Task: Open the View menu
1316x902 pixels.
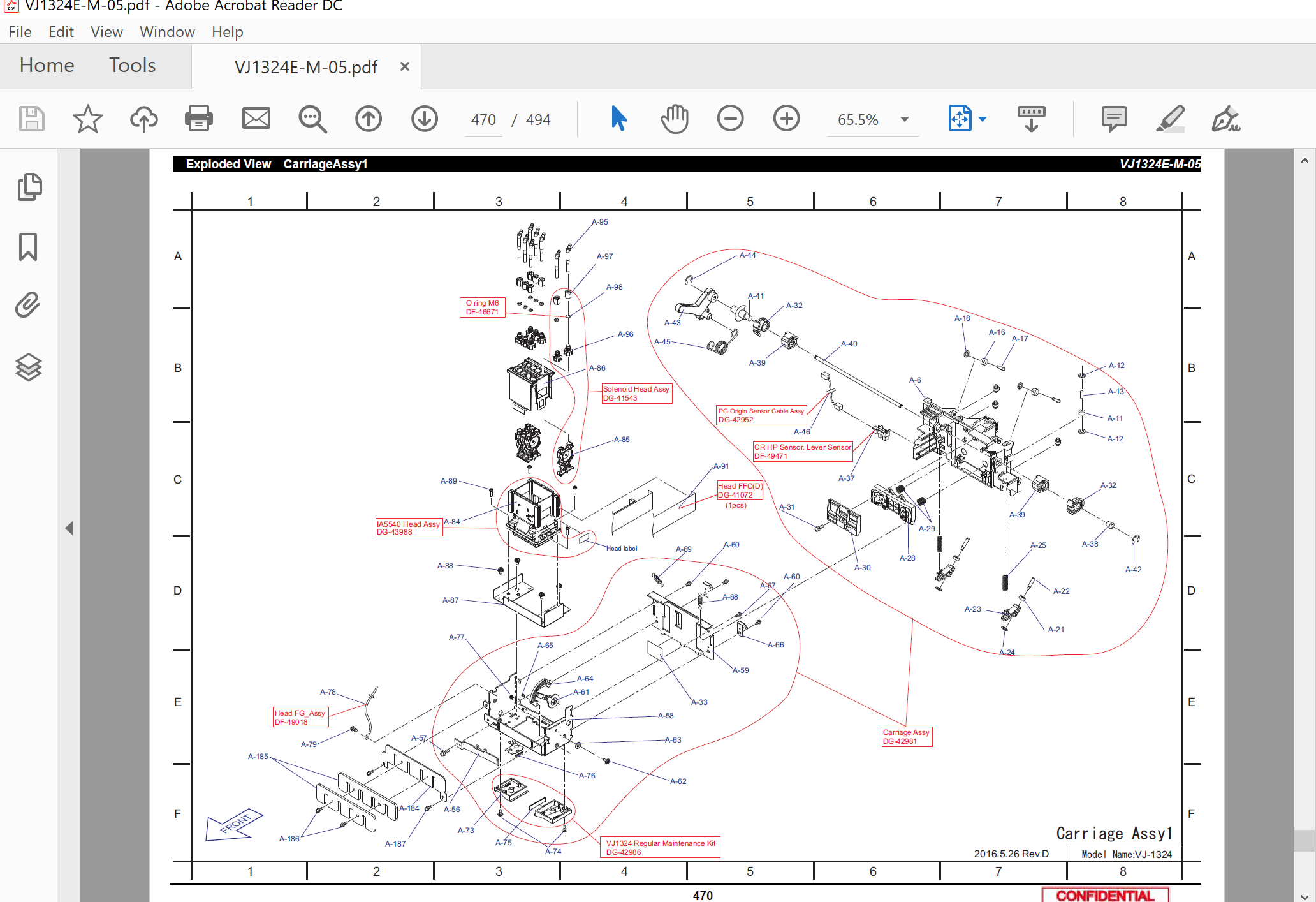Action: tap(106, 32)
